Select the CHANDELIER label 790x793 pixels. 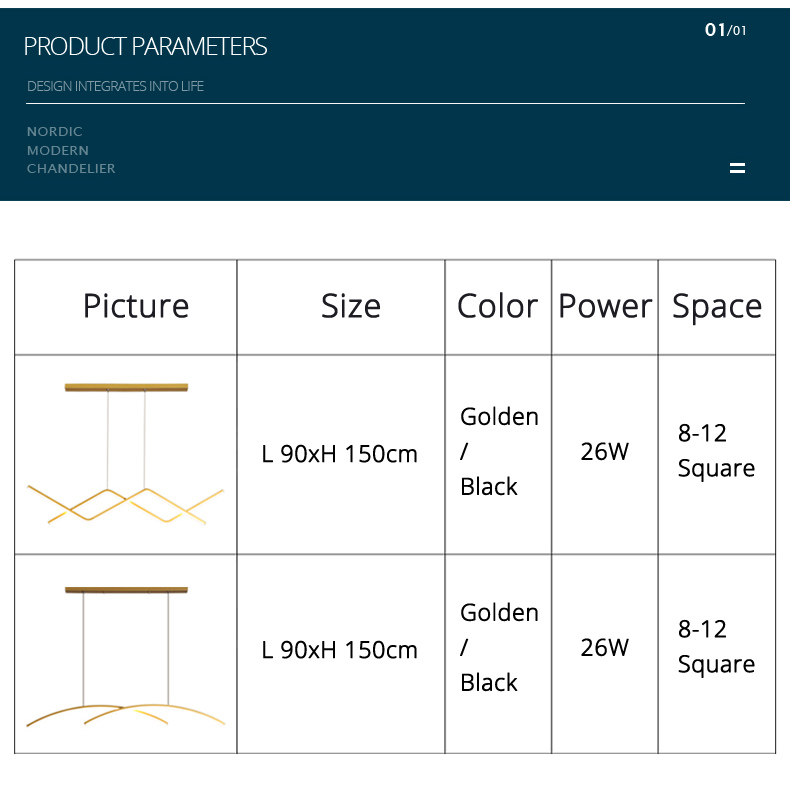[71, 169]
